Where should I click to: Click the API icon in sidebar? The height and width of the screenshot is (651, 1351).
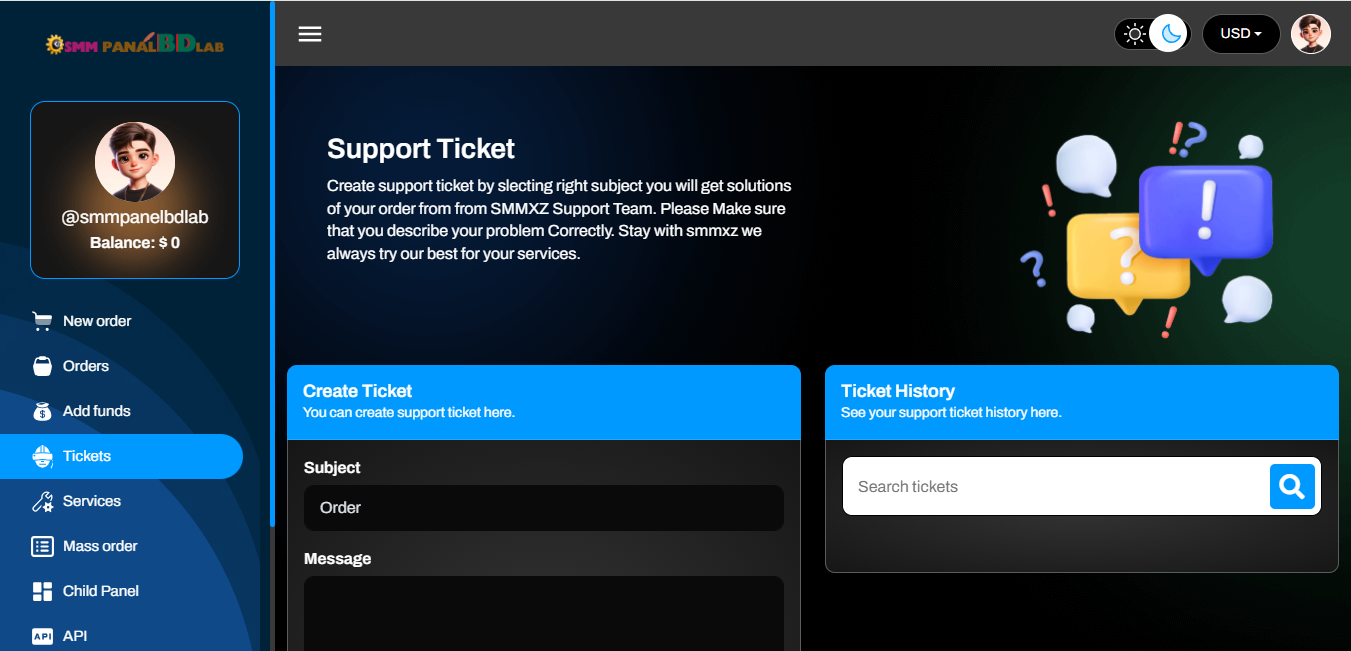(x=42, y=636)
